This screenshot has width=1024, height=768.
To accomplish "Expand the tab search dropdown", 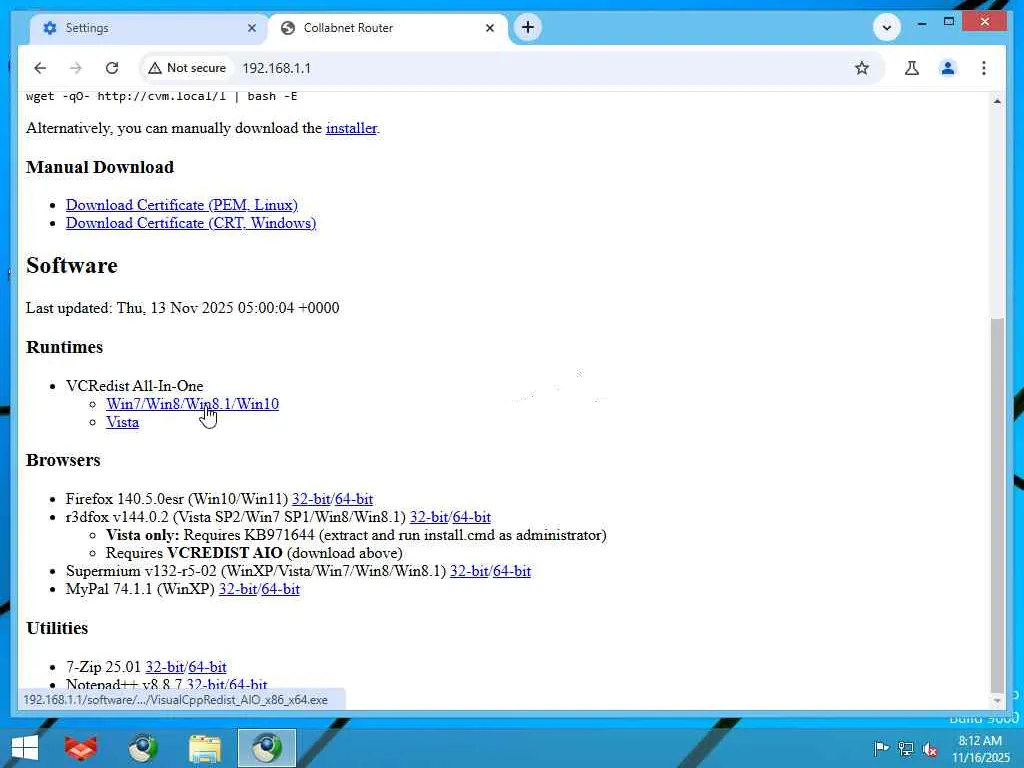I will [x=887, y=27].
